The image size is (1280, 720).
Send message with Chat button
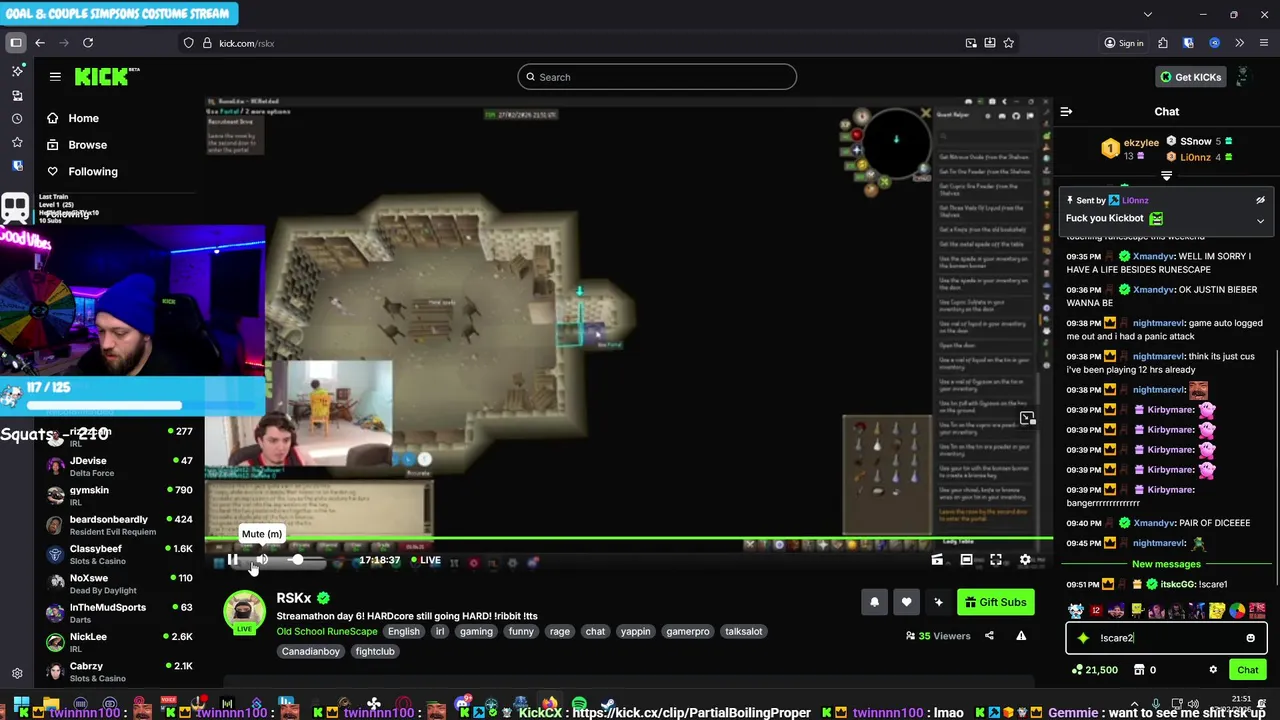point(1248,670)
